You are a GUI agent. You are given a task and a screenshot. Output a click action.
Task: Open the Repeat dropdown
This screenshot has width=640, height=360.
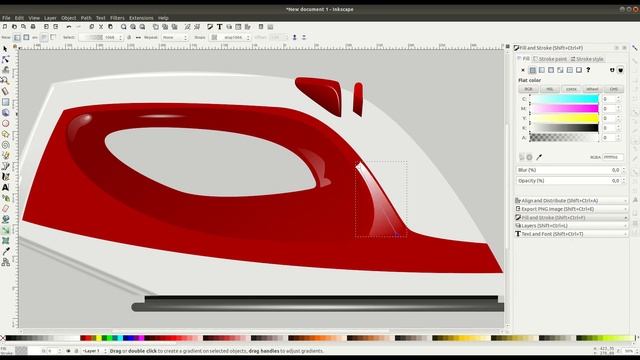(x=174, y=38)
